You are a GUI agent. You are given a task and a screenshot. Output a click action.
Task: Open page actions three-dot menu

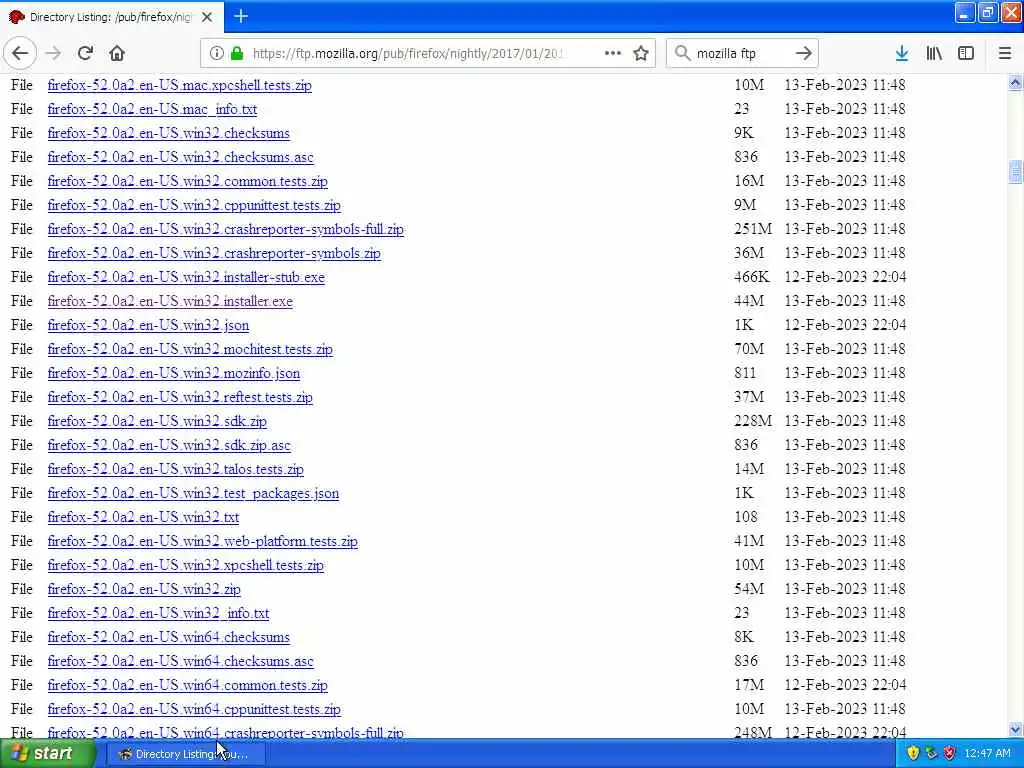613,53
